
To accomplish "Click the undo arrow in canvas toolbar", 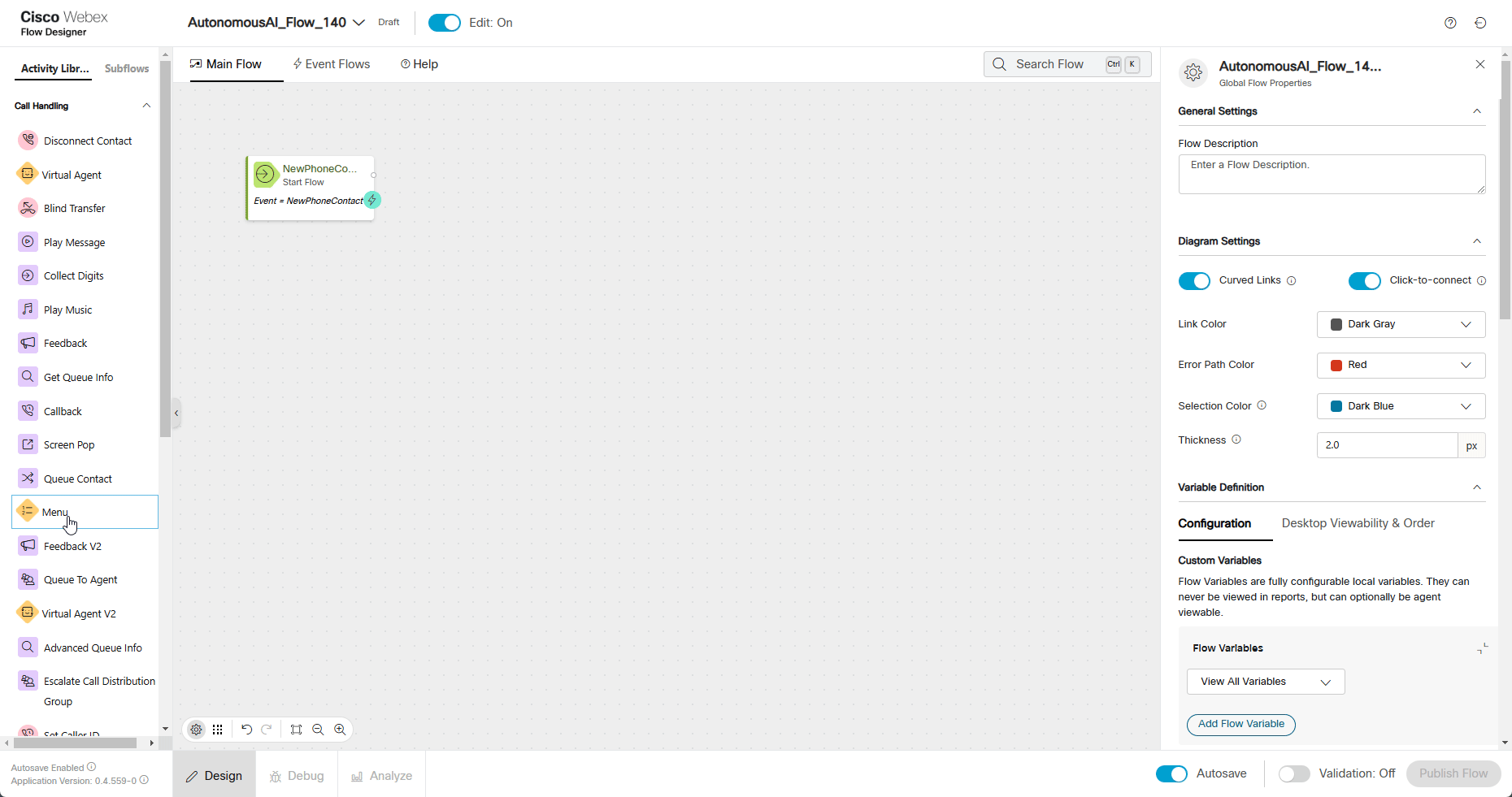I will tap(246, 730).
